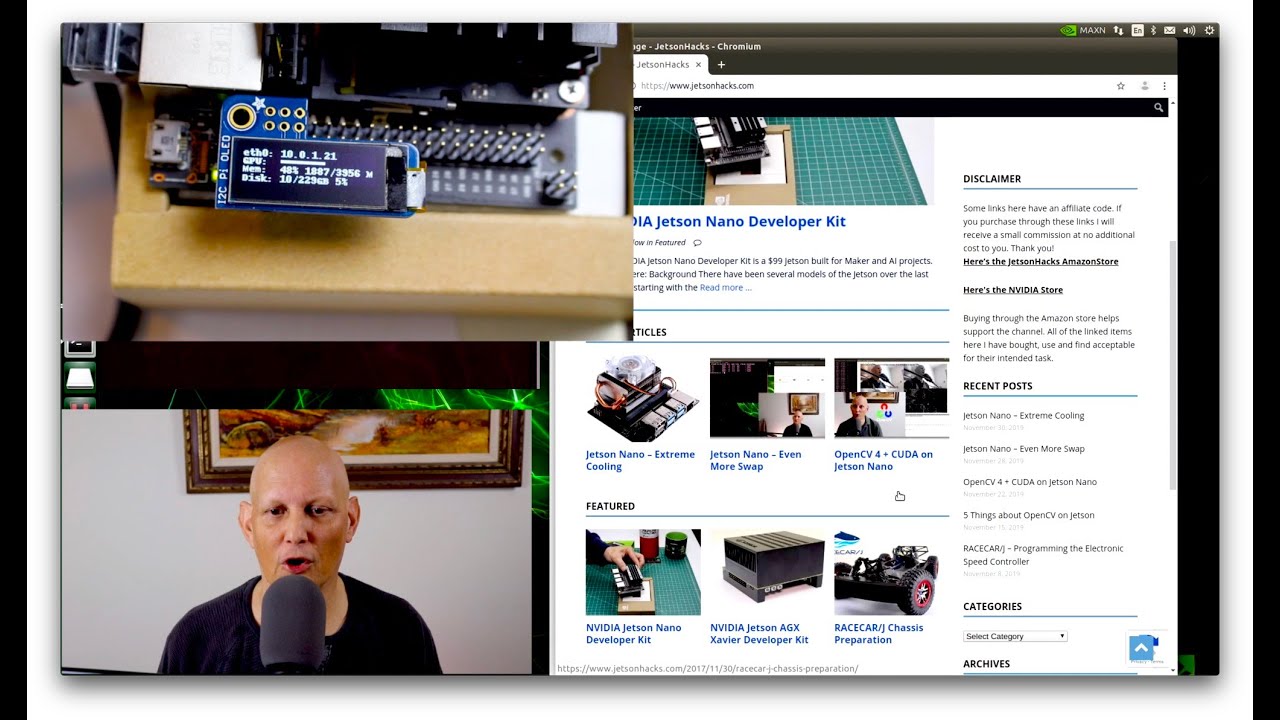Viewport: 1280px width, 720px height.
Task: Click the scroll-to-top arrow button
Action: click(1141, 648)
